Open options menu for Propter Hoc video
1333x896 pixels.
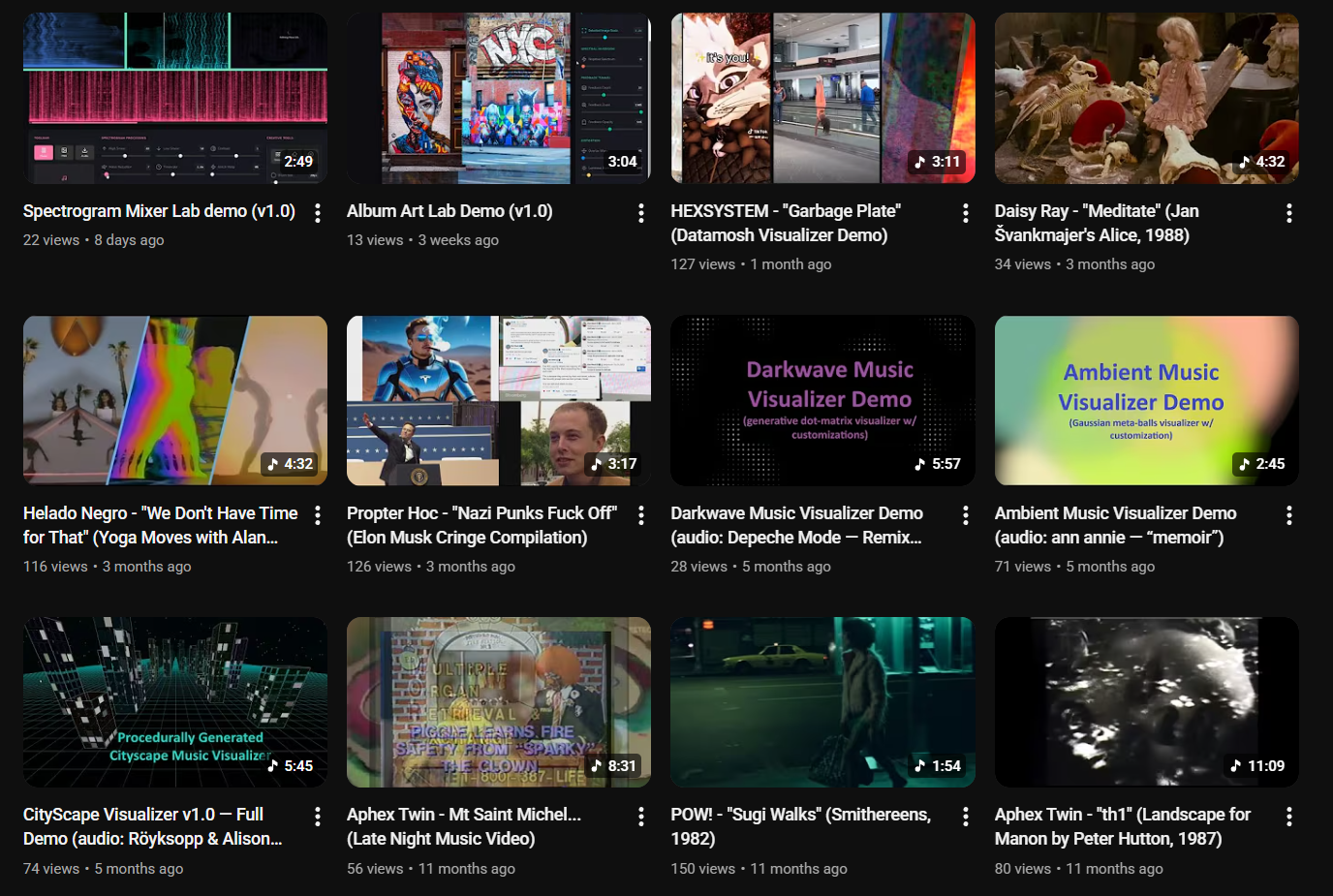pyautogui.click(x=641, y=515)
